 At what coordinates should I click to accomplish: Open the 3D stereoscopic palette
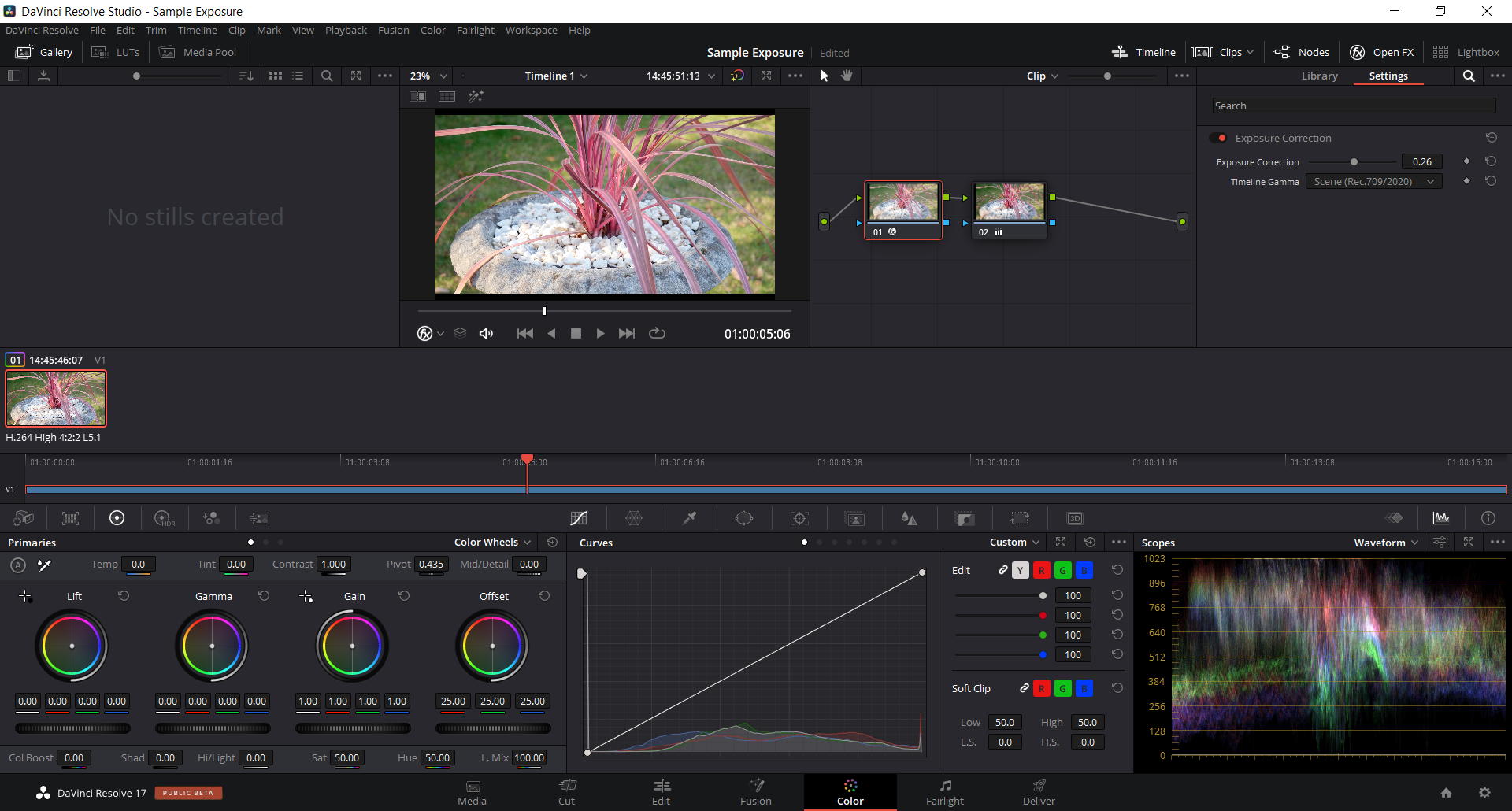[x=1075, y=518]
